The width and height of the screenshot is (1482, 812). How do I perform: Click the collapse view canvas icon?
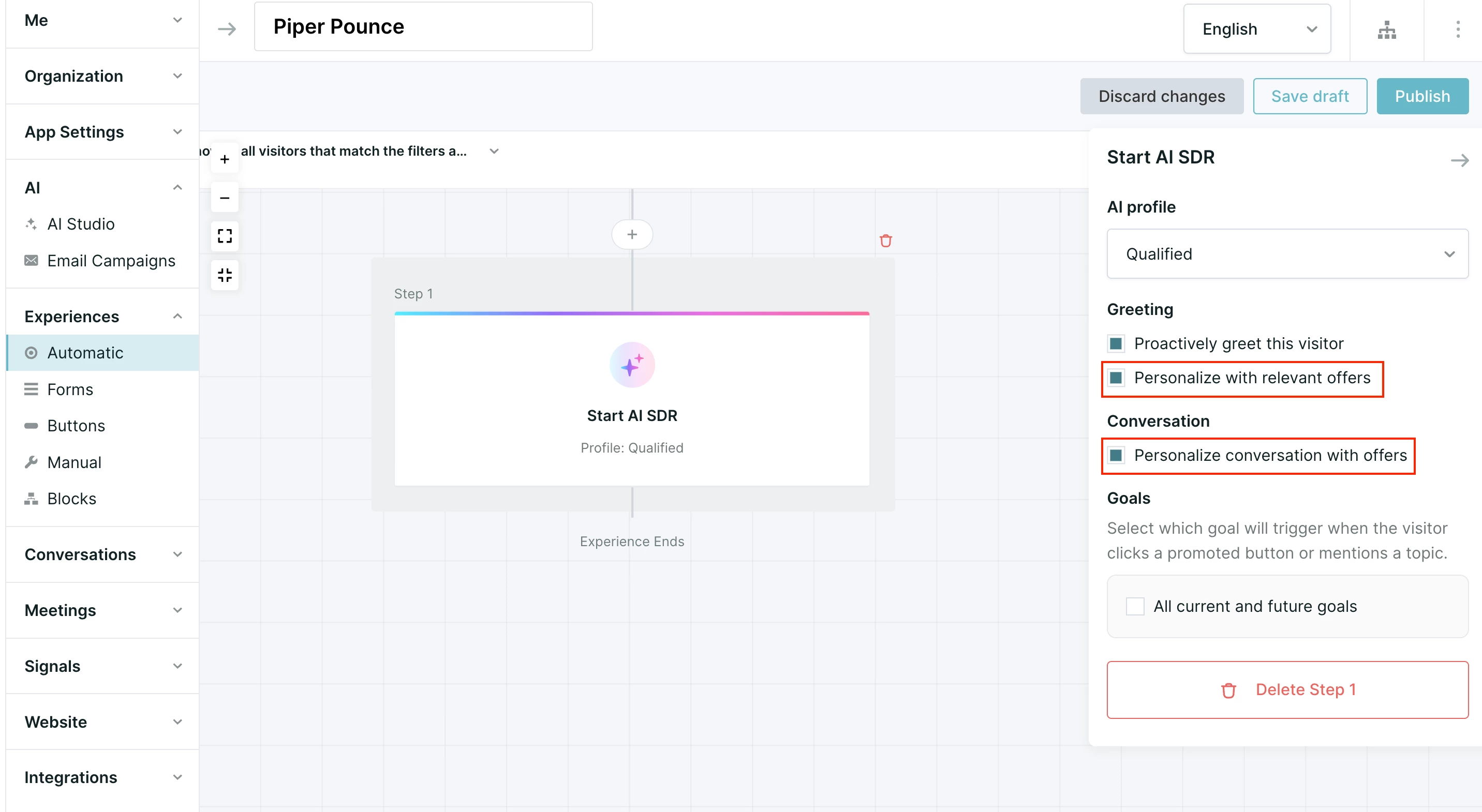pyautogui.click(x=225, y=275)
